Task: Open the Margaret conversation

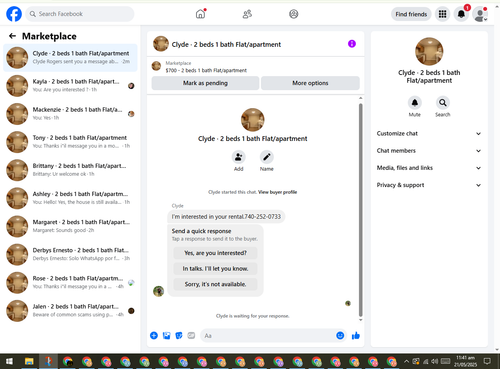Action: [x=70, y=226]
